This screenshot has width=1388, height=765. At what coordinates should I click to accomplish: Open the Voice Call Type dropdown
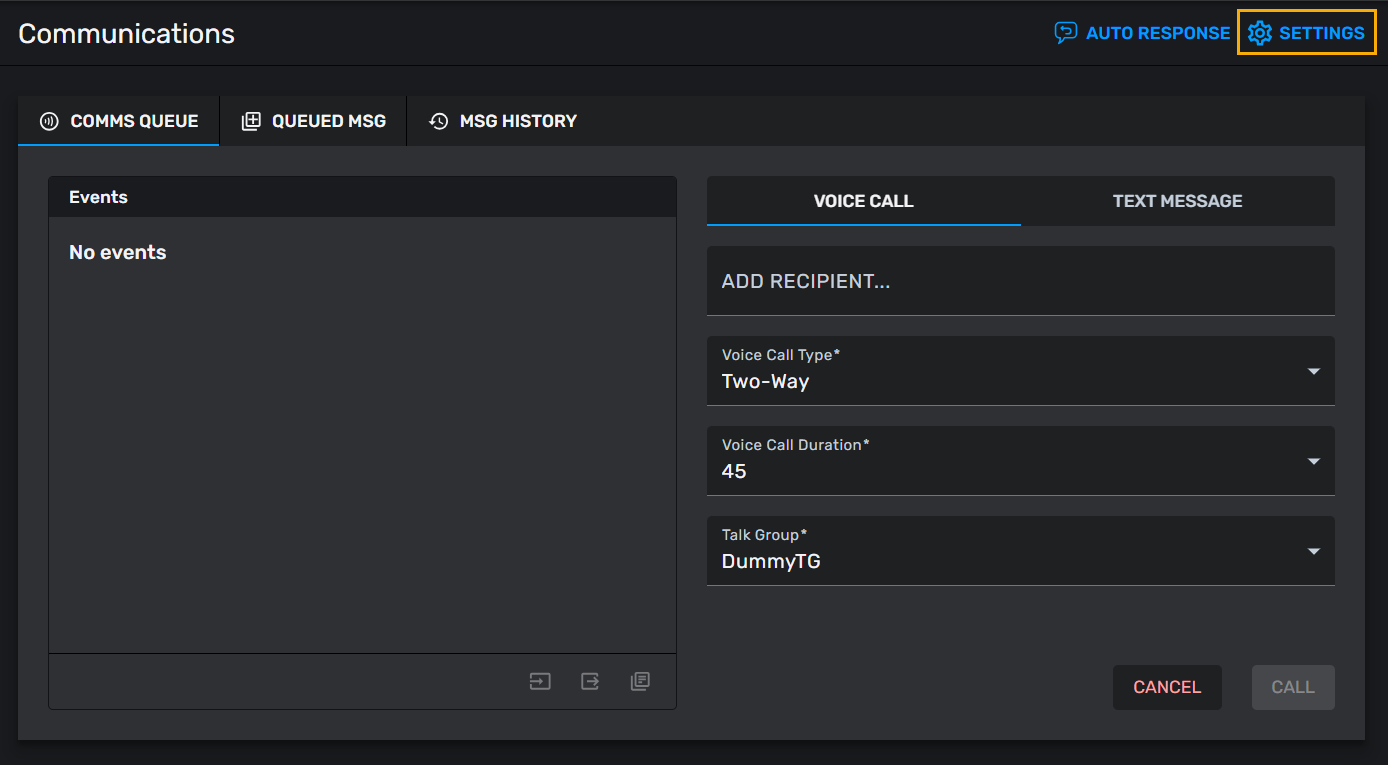[1313, 371]
